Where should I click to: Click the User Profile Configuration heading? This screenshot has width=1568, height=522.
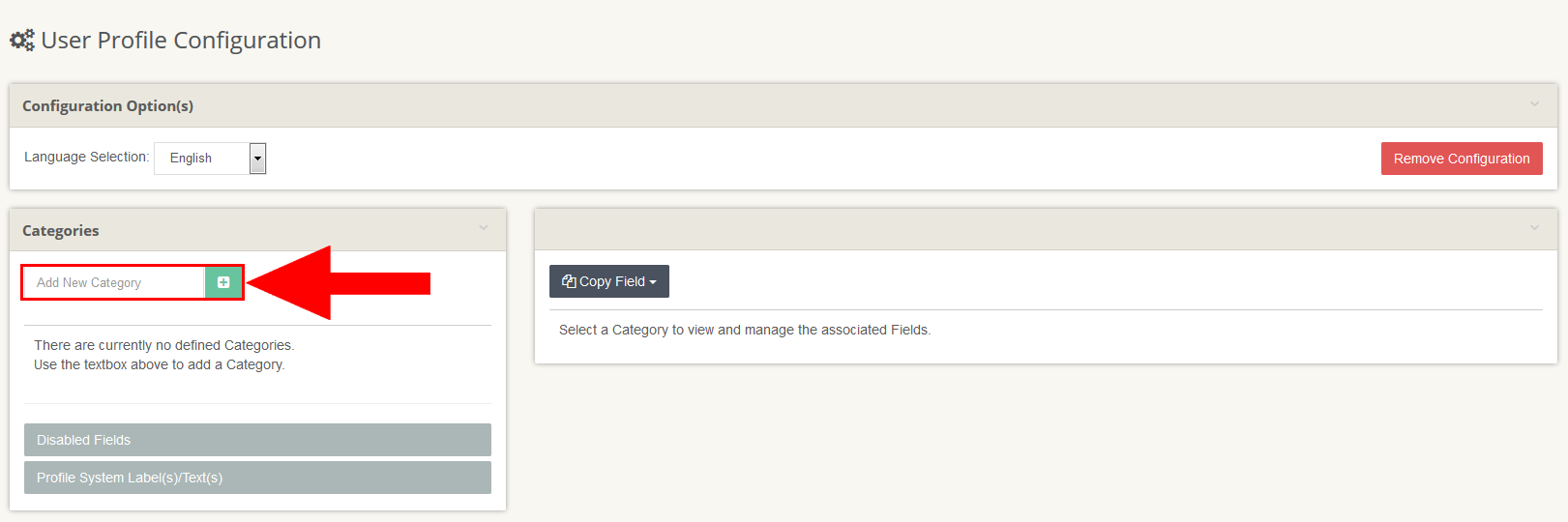(181, 41)
